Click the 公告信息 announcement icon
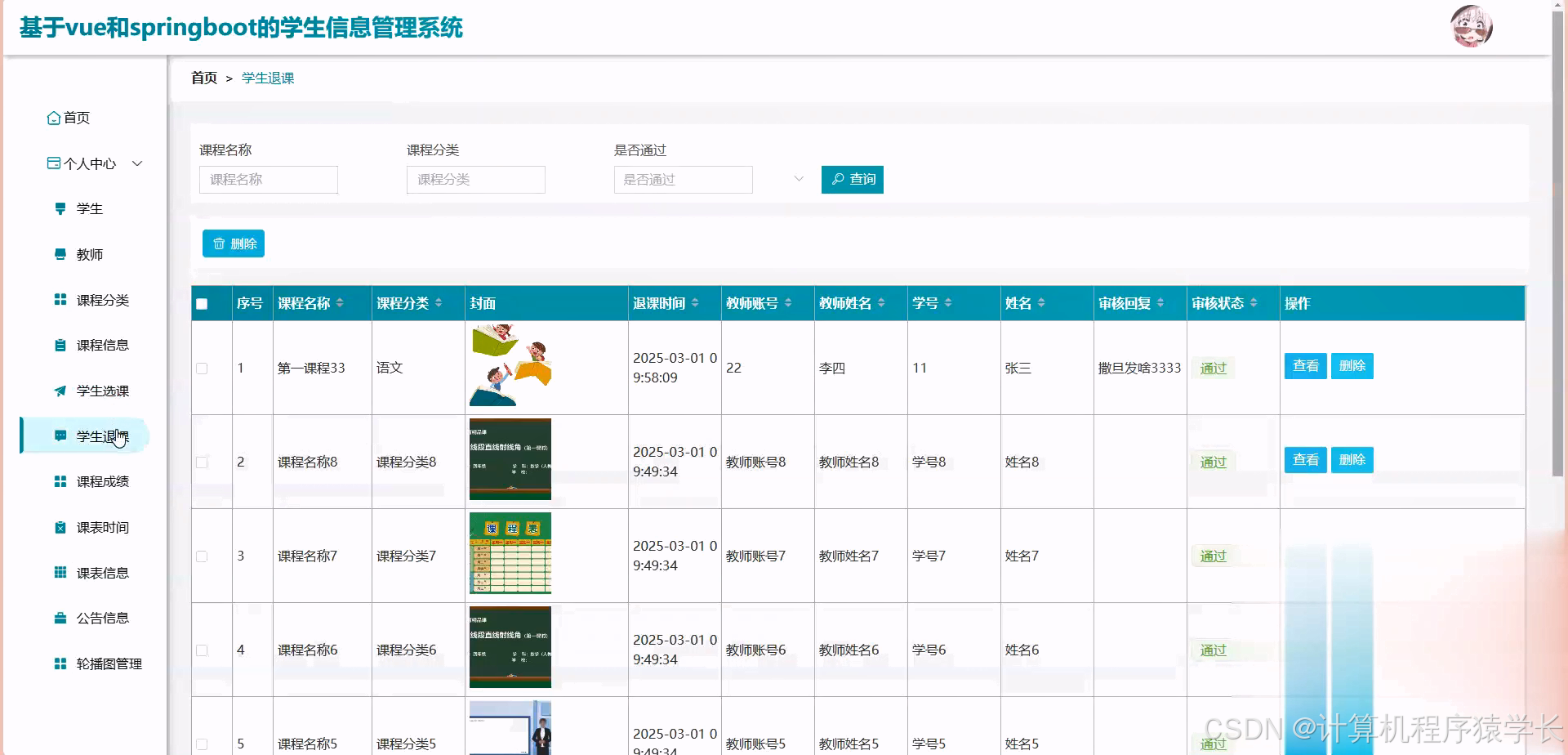The image size is (1568, 755). (60, 618)
